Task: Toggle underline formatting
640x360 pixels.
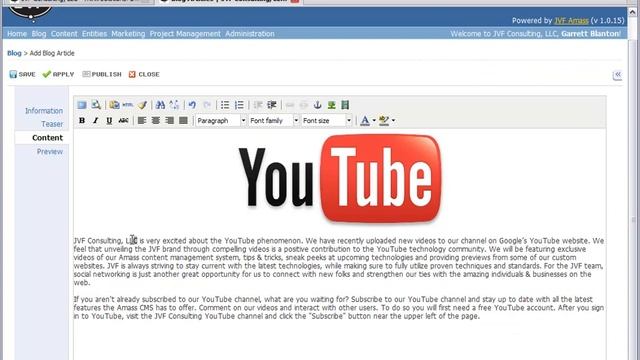Action: [x=109, y=120]
